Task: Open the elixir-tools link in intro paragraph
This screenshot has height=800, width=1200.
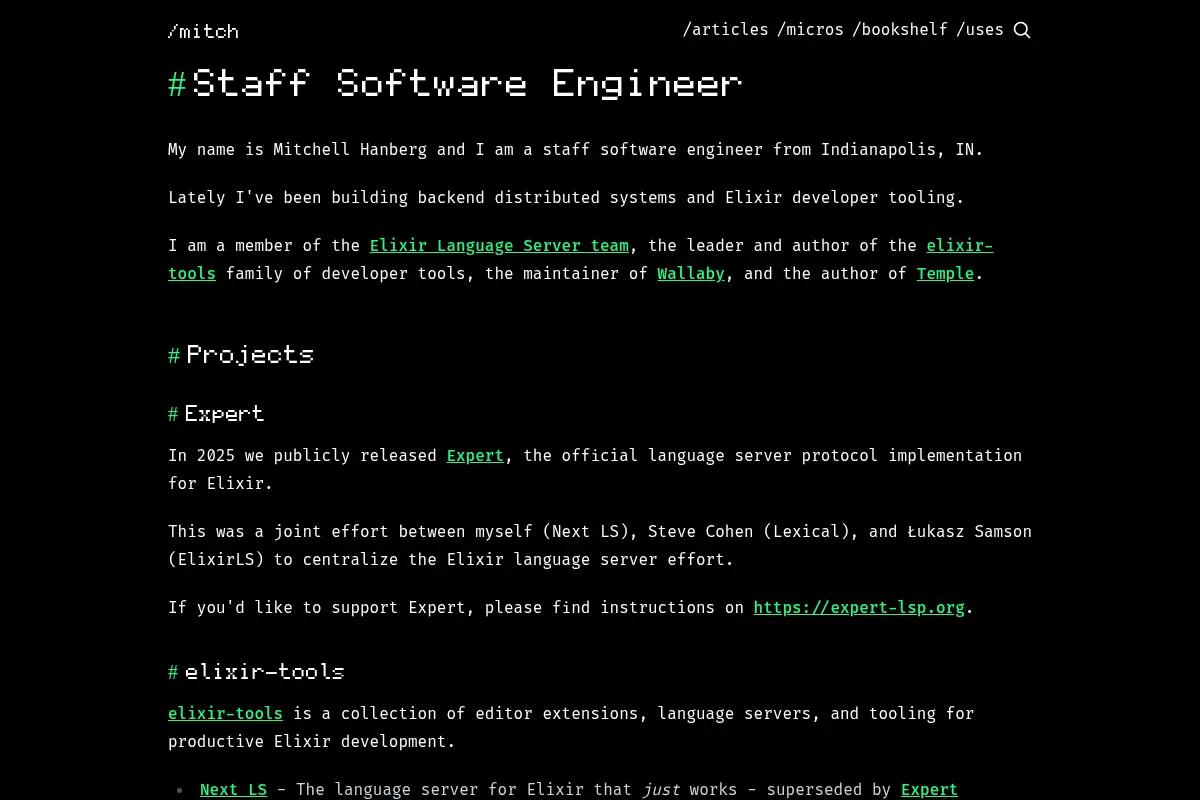Action: 959,246
